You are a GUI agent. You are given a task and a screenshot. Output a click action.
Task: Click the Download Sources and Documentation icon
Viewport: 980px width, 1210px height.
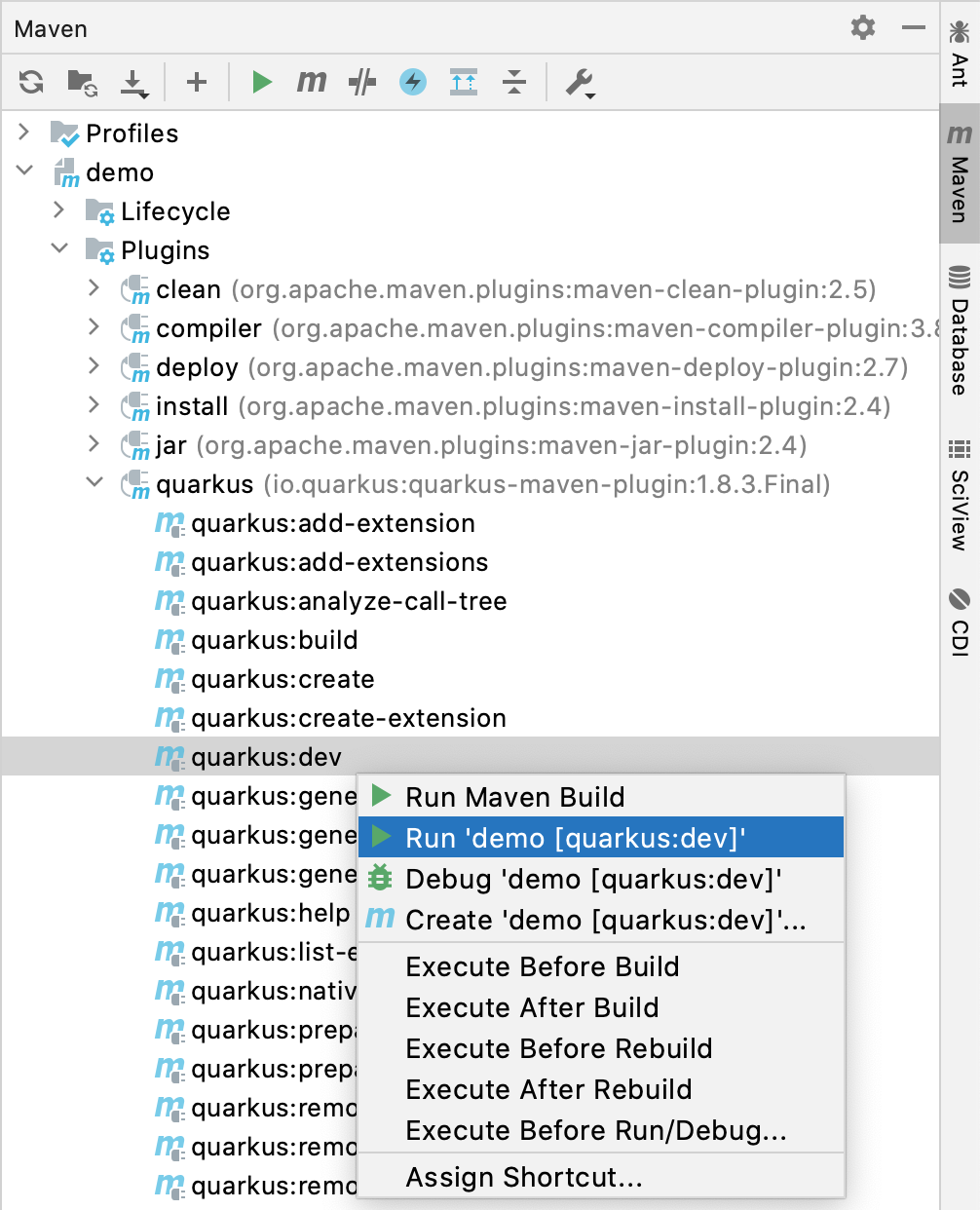pos(133,82)
